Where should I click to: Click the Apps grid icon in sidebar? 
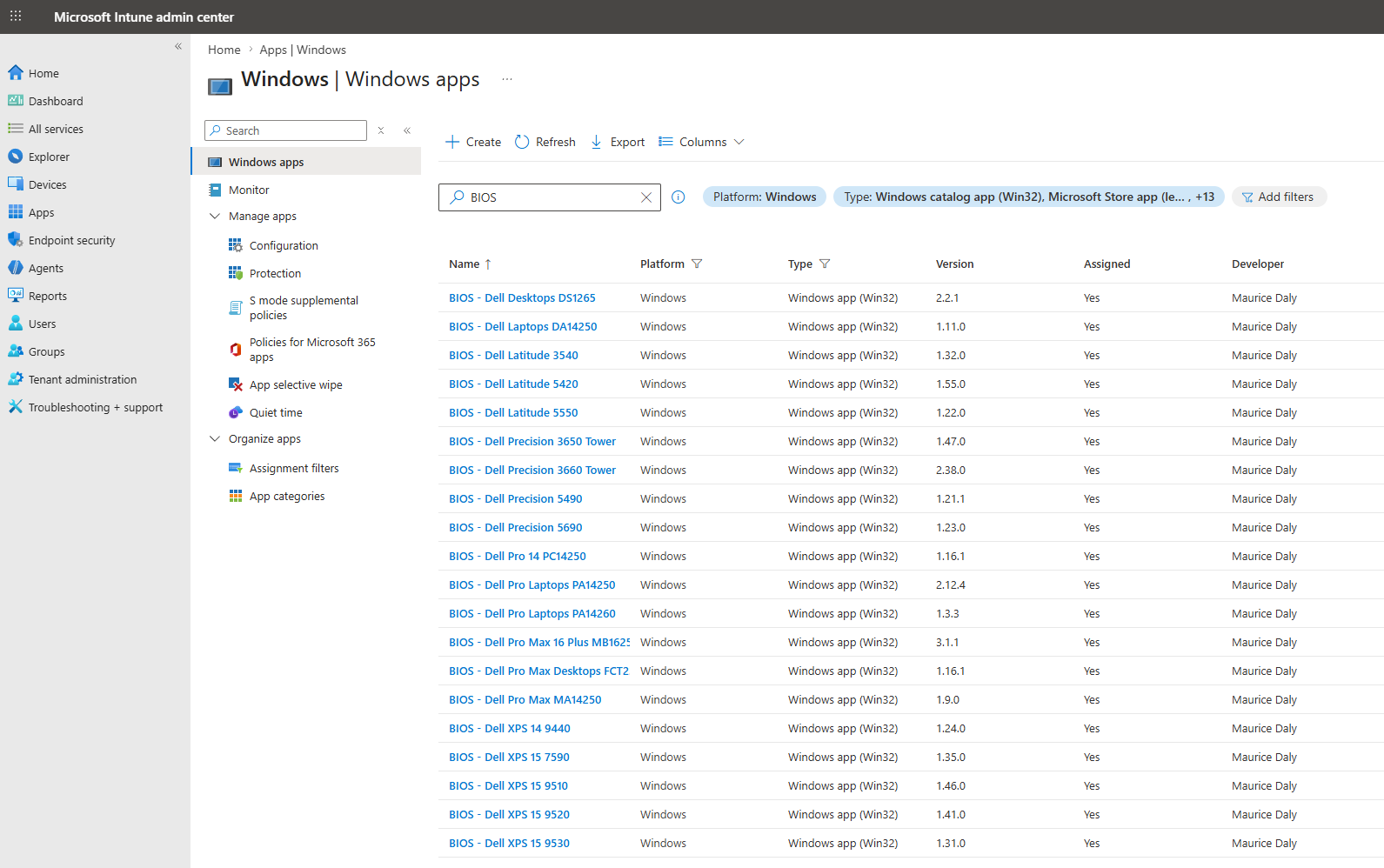point(16,212)
